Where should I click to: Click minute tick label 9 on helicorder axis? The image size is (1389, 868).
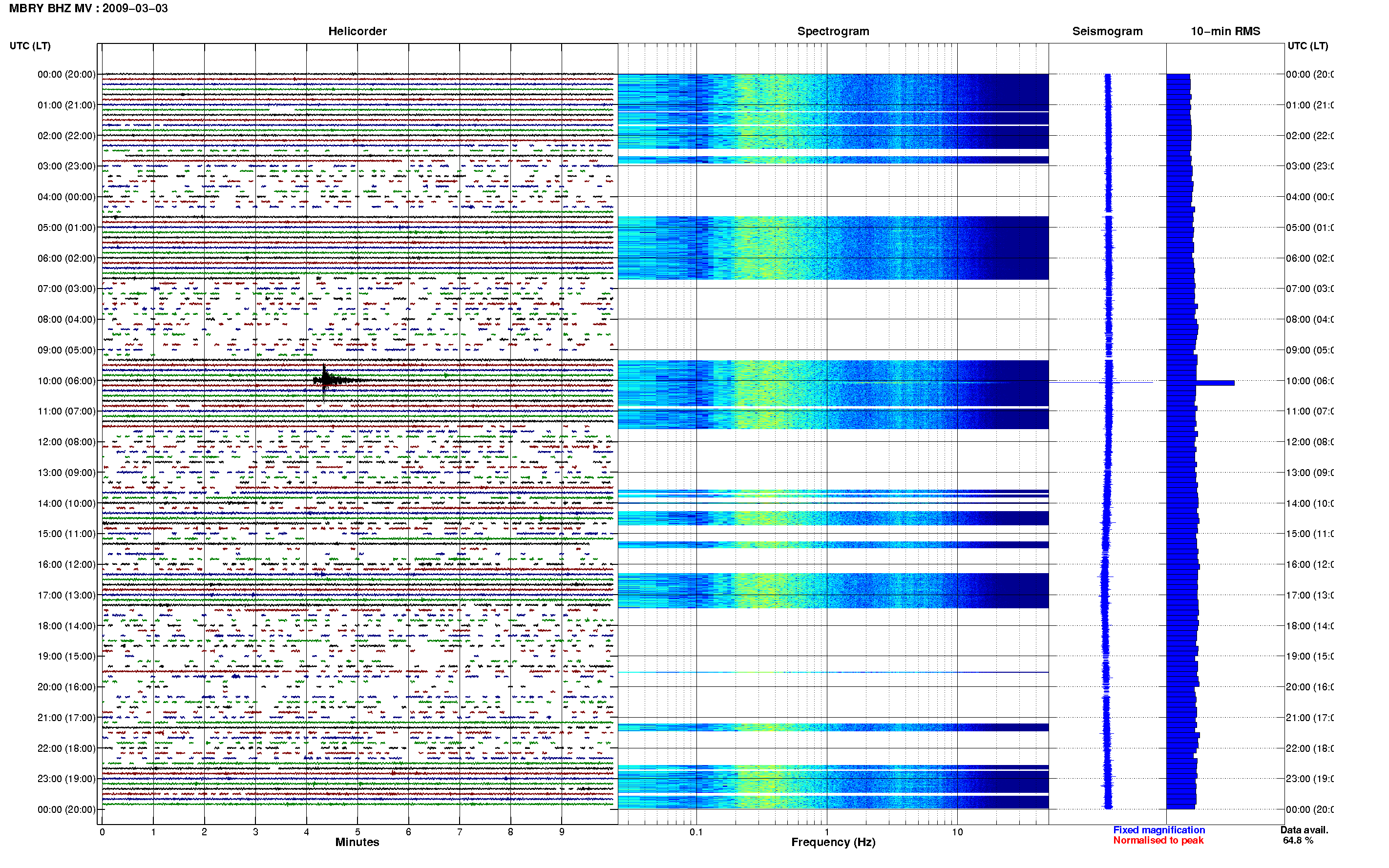point(562,832)
